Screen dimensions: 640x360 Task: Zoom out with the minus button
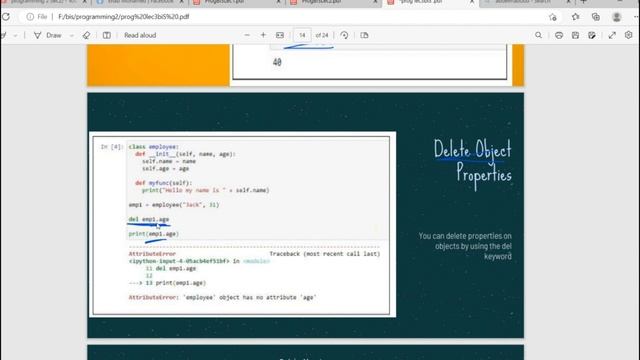[x=247, y=36]
